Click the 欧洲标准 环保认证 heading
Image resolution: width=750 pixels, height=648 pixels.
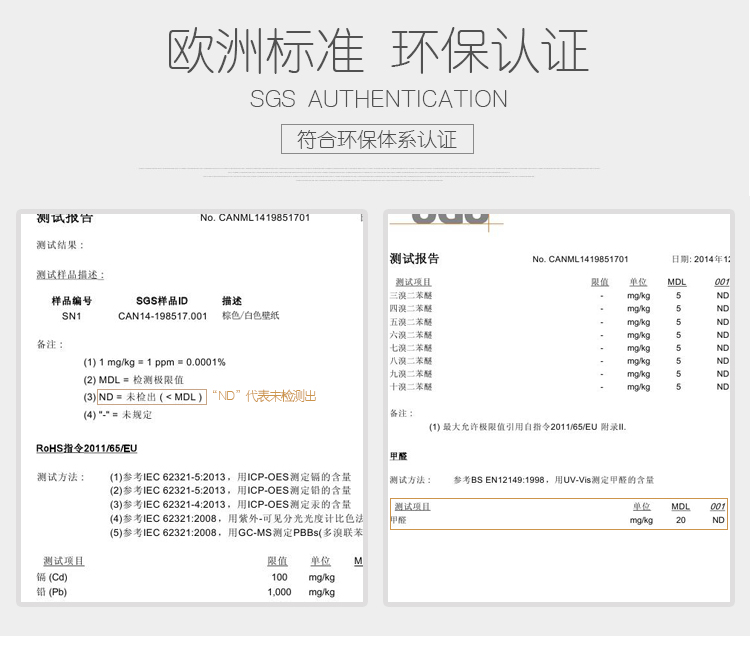[377, 51]
